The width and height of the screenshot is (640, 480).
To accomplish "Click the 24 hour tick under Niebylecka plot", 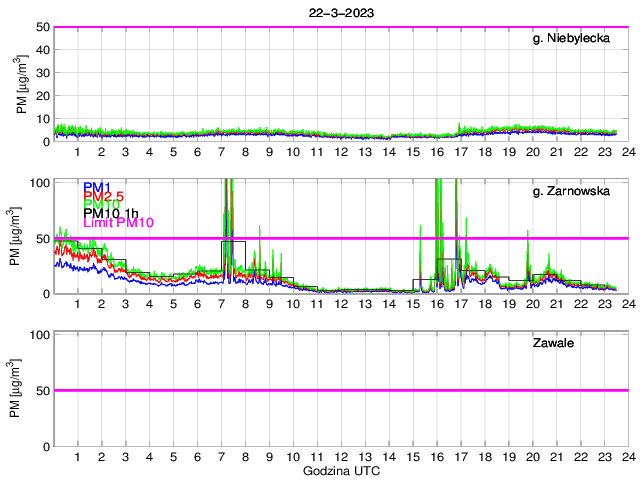I will [628, 151].
